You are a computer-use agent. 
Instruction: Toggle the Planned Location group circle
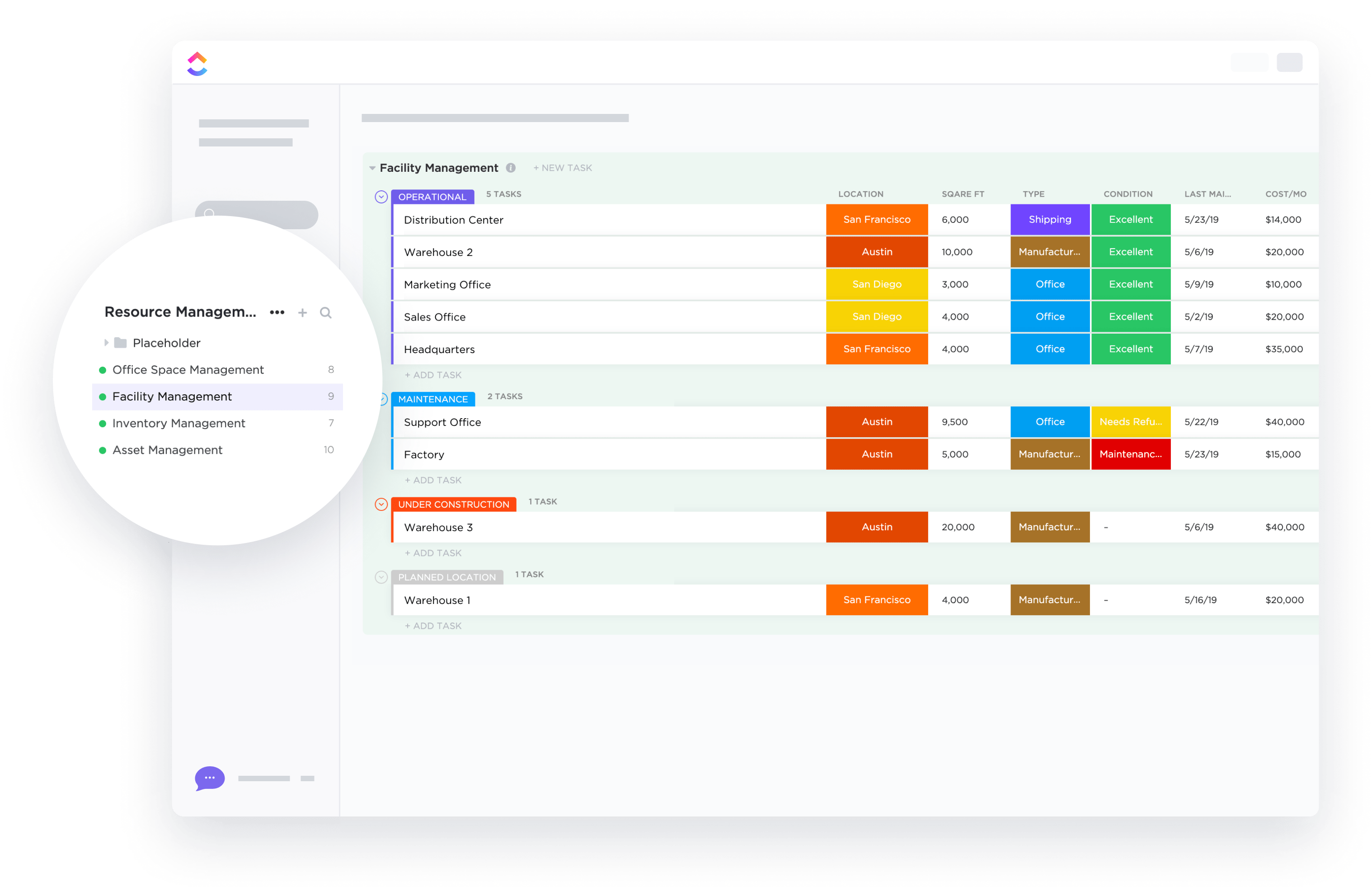[x=381, y=577]
